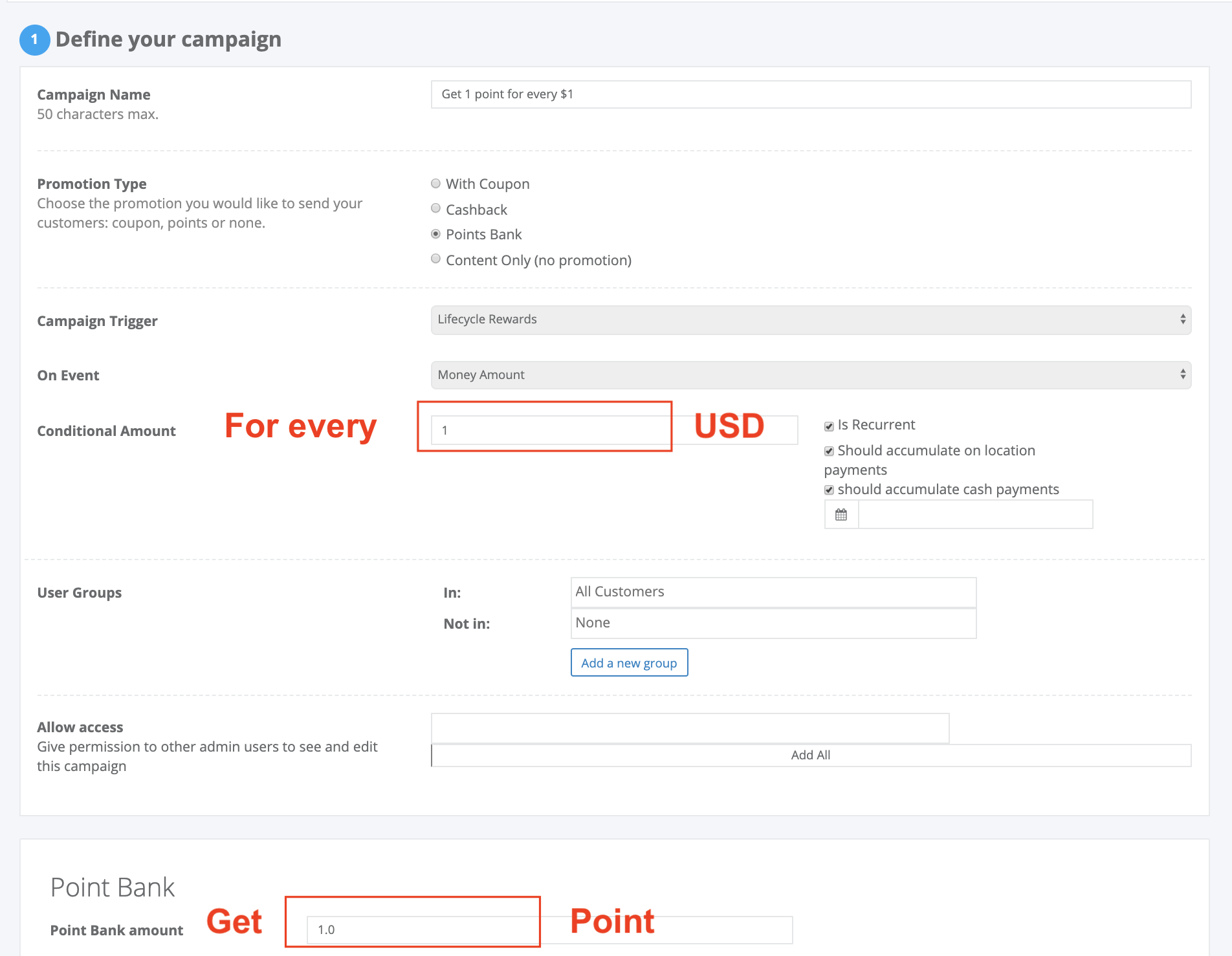Click the Allow access users input box
This screenshot has width=1232, height=956.
tap(690, 728)
